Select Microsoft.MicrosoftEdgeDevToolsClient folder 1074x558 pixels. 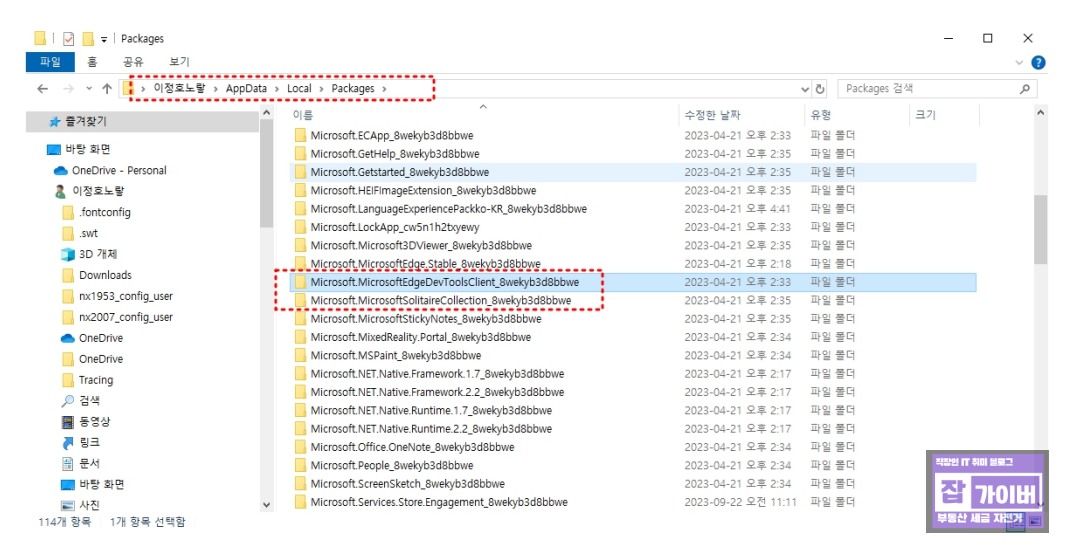click(445, 282)
